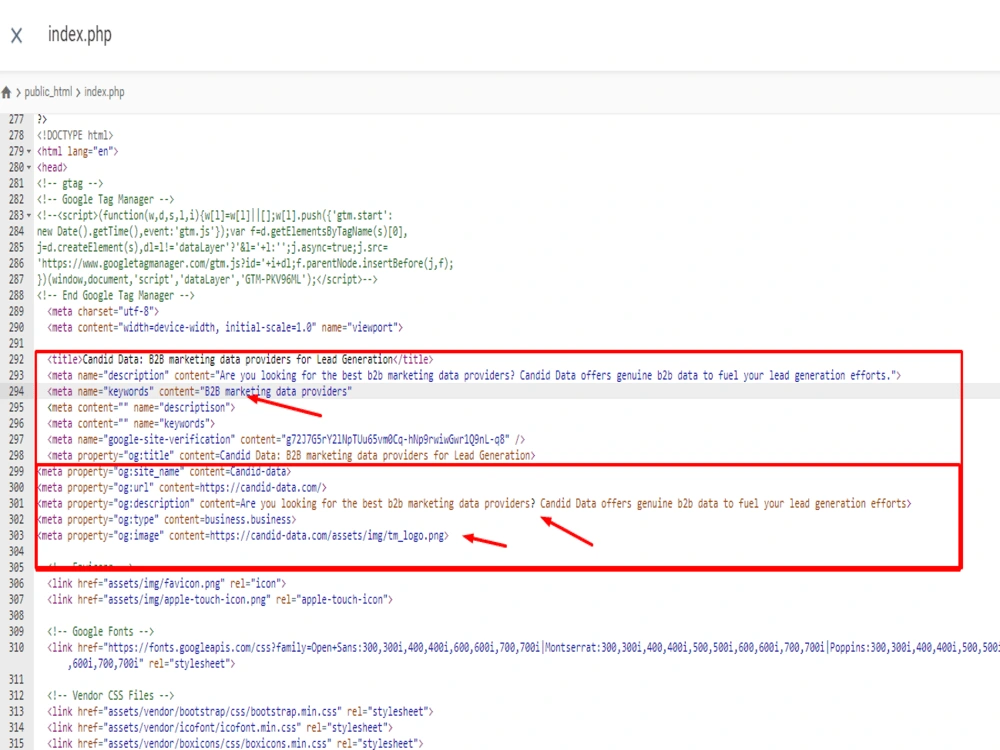Click the GTM-PKV96ML script line
Viewport: 1000px width, 750px height.
tap(207, 279)
